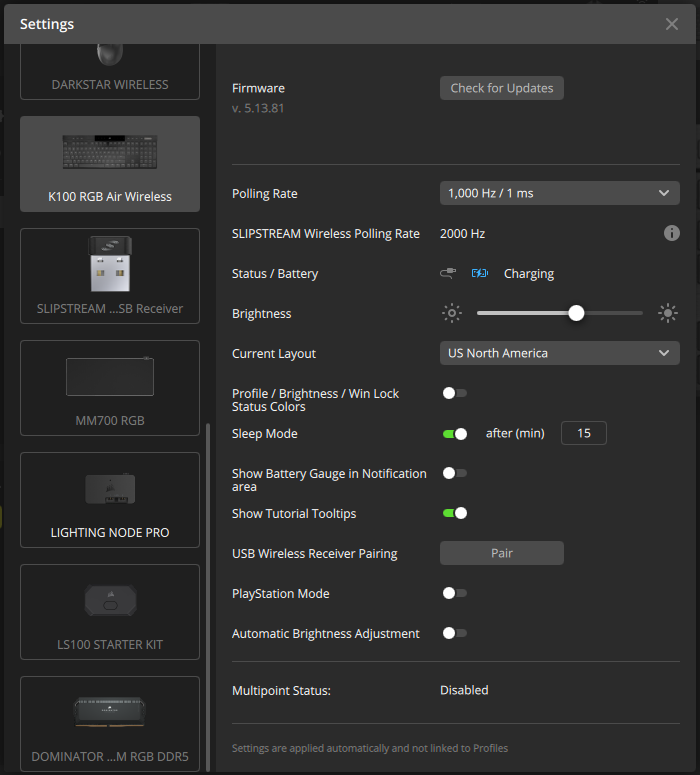Click the USB cable connection status icon
700x775 pixels.
448,273
